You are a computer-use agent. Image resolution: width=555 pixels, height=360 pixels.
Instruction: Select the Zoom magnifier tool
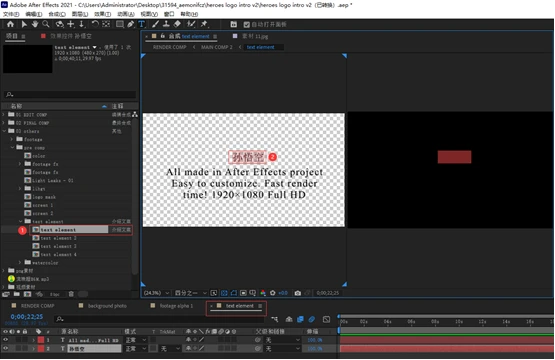pyautogui.click(x=46, y=24)
